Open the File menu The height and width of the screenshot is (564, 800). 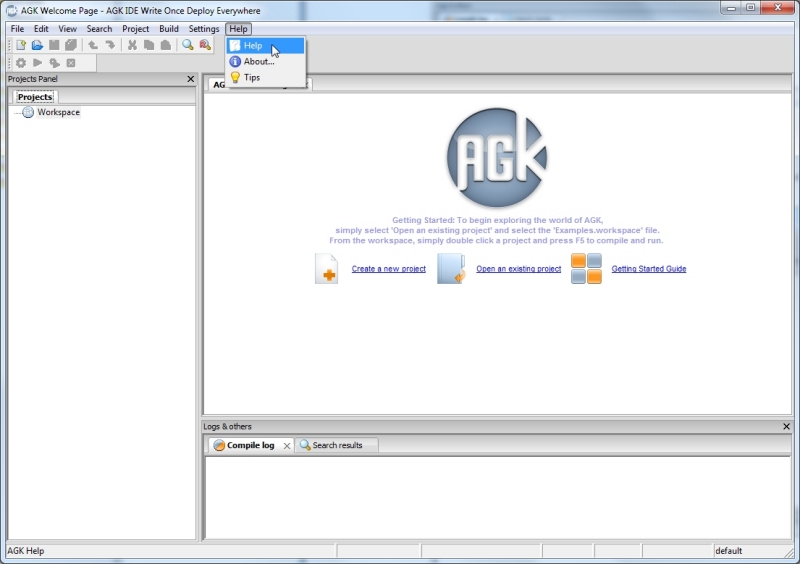[x=17, y=29]
